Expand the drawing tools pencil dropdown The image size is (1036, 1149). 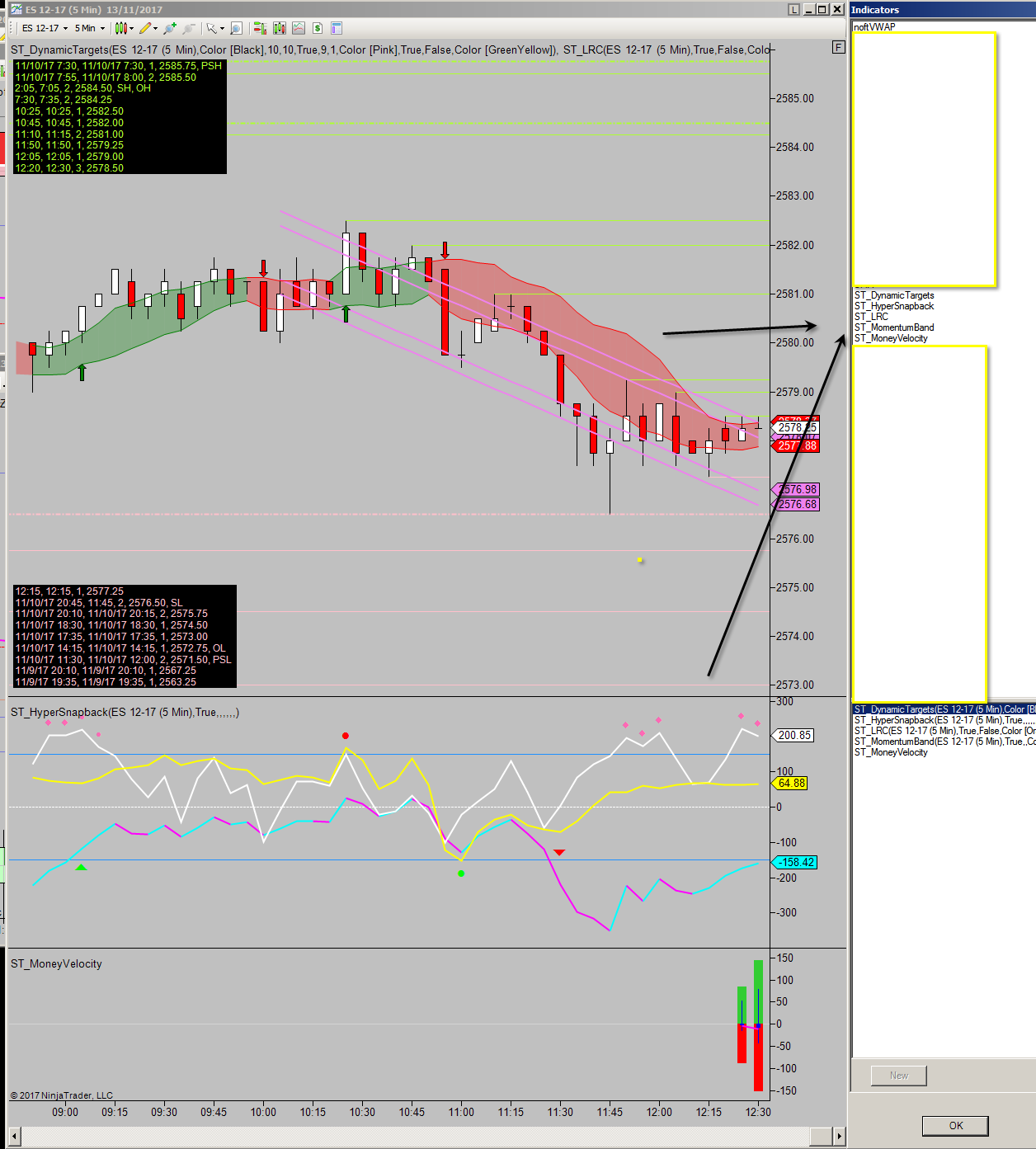coord(148,28)
